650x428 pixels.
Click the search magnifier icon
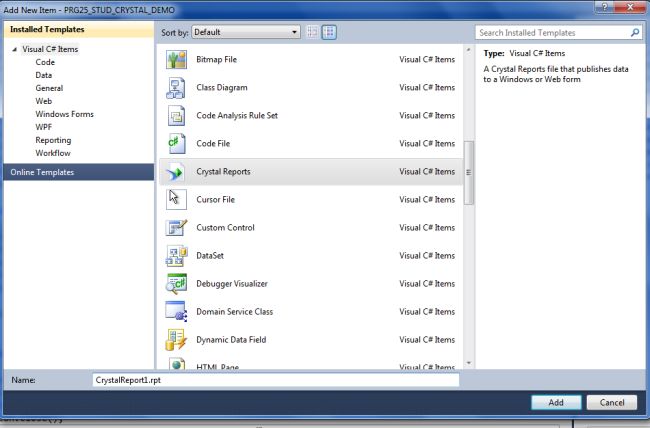coord(635,32)
